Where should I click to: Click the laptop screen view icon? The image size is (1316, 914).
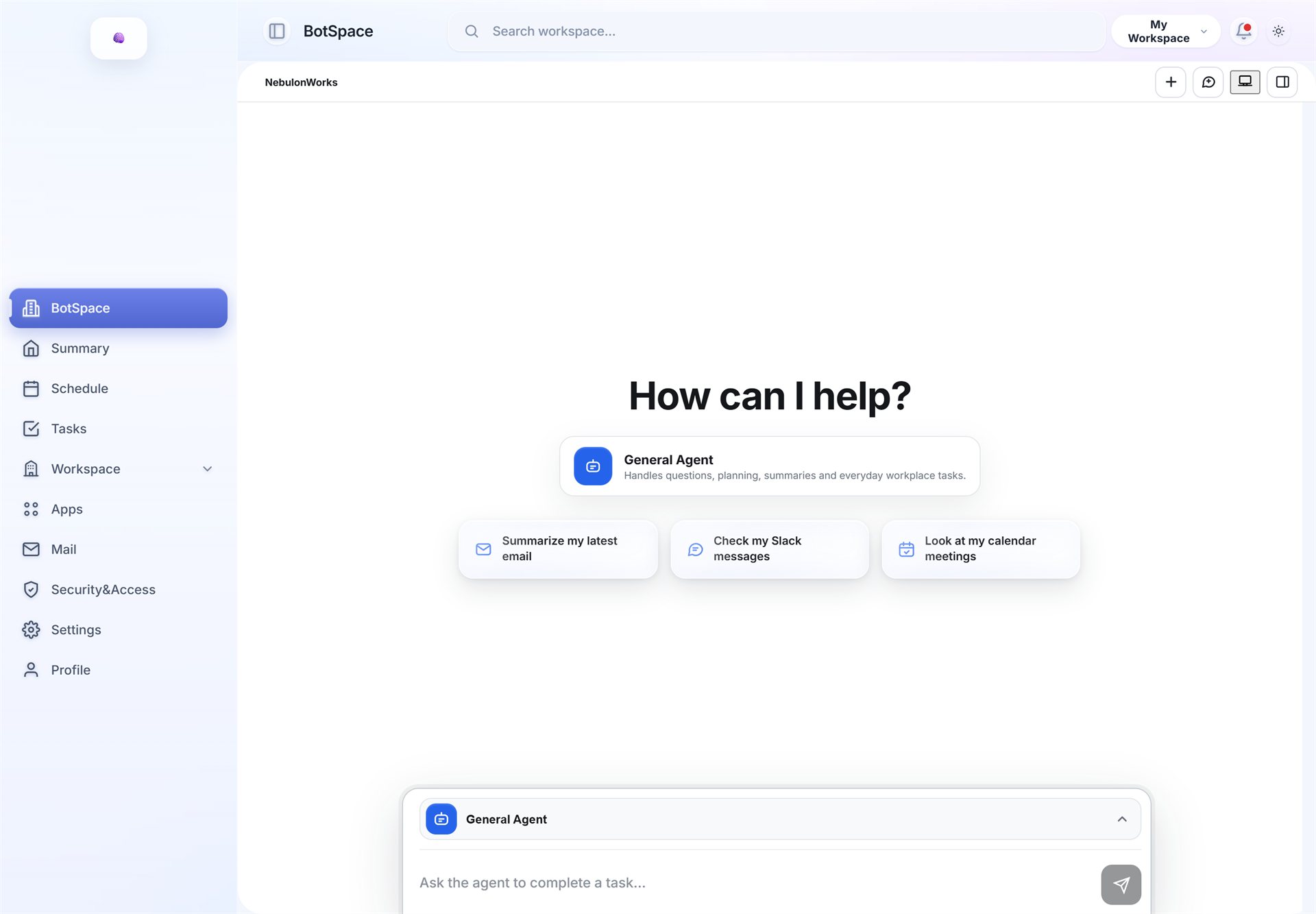[1245, 82]
